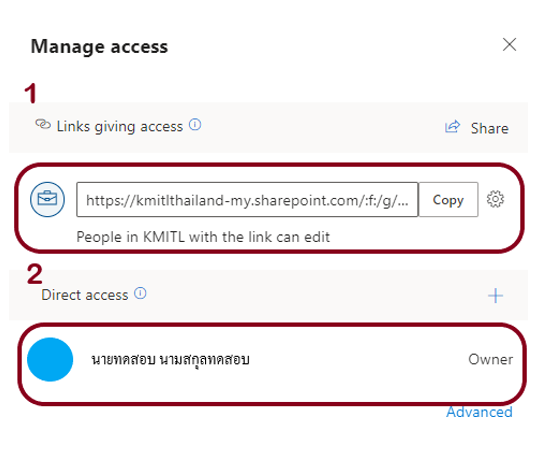Click the Share arrow icon
This screenshot has height=451, width=551.
point(452,127)
